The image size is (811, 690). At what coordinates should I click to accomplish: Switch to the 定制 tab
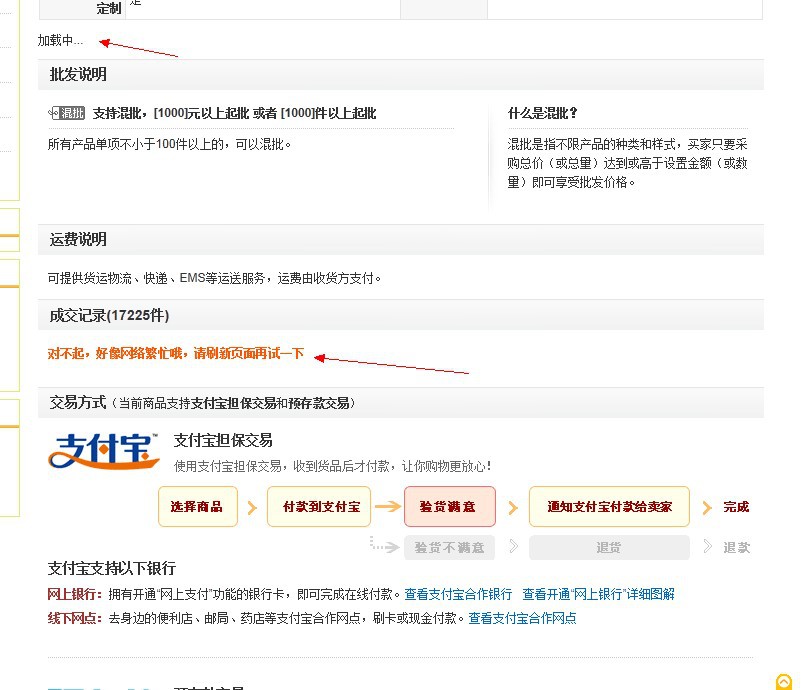(108, 9)
